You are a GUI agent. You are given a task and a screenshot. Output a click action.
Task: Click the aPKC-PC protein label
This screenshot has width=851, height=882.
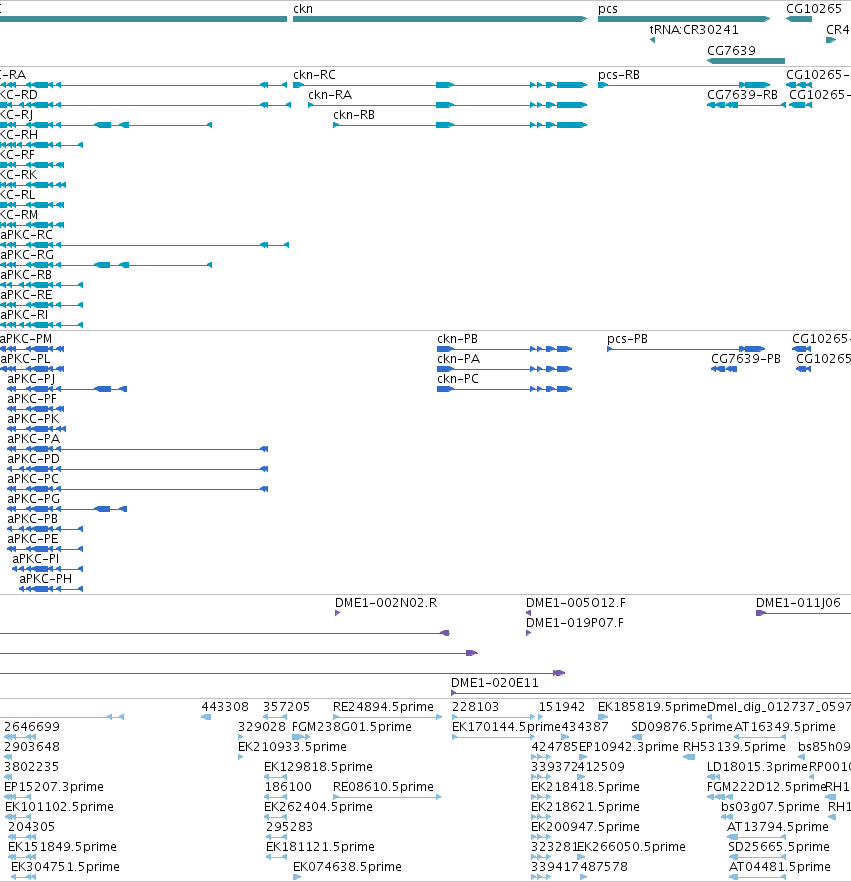point(33,479)
